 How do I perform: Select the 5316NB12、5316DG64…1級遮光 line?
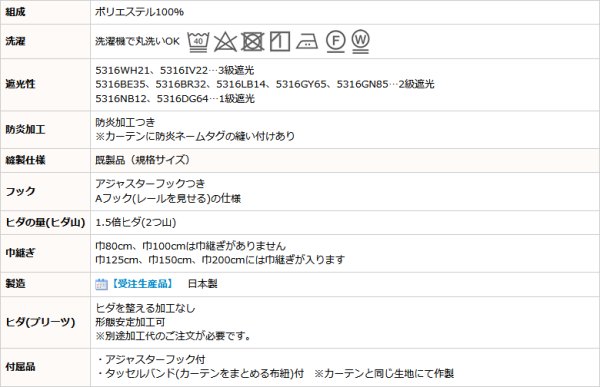point(175,99)
